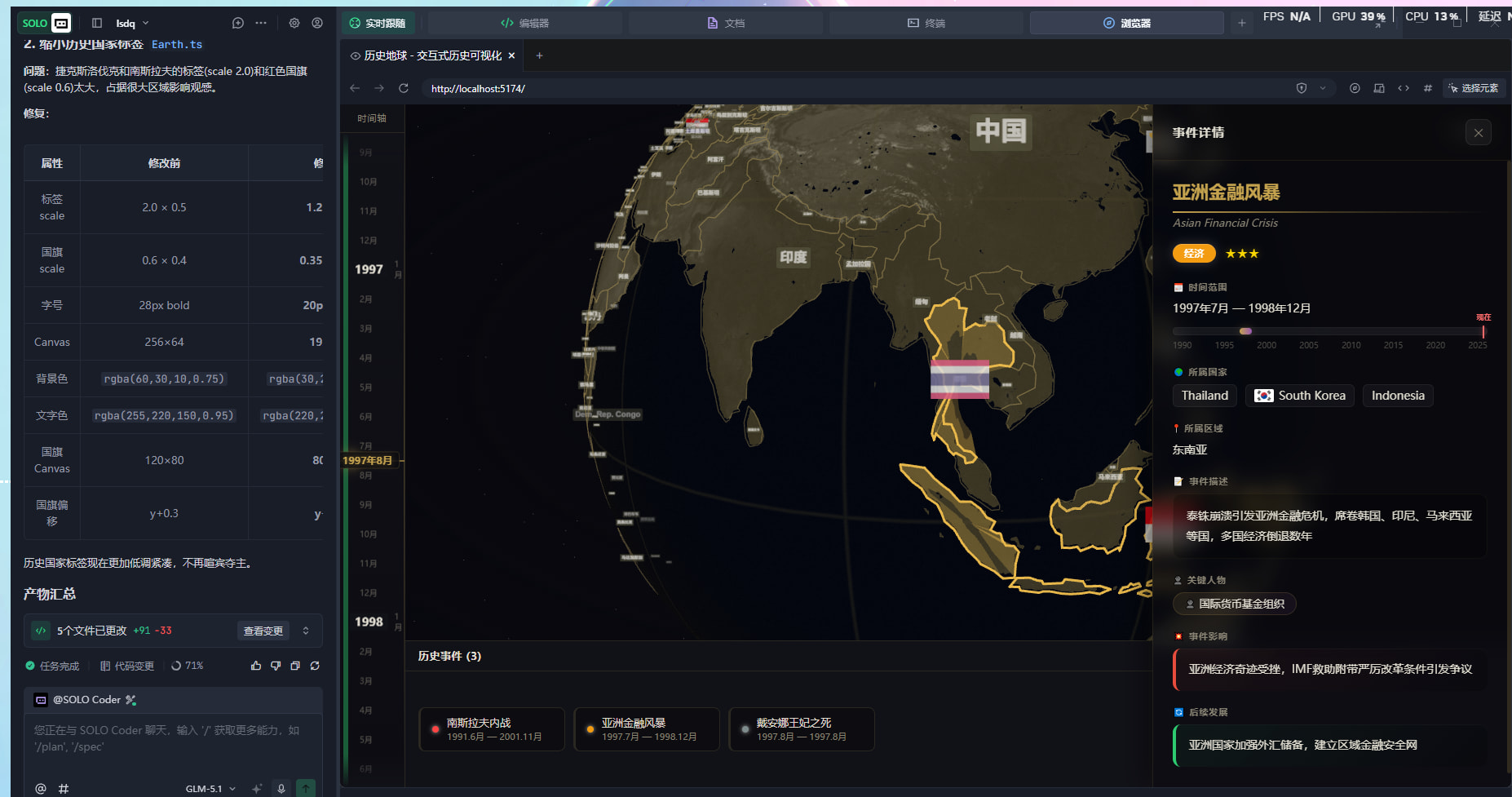1512x797 pixels.
Task: Open the settings gear in the SOLO header
Action: 294,23
